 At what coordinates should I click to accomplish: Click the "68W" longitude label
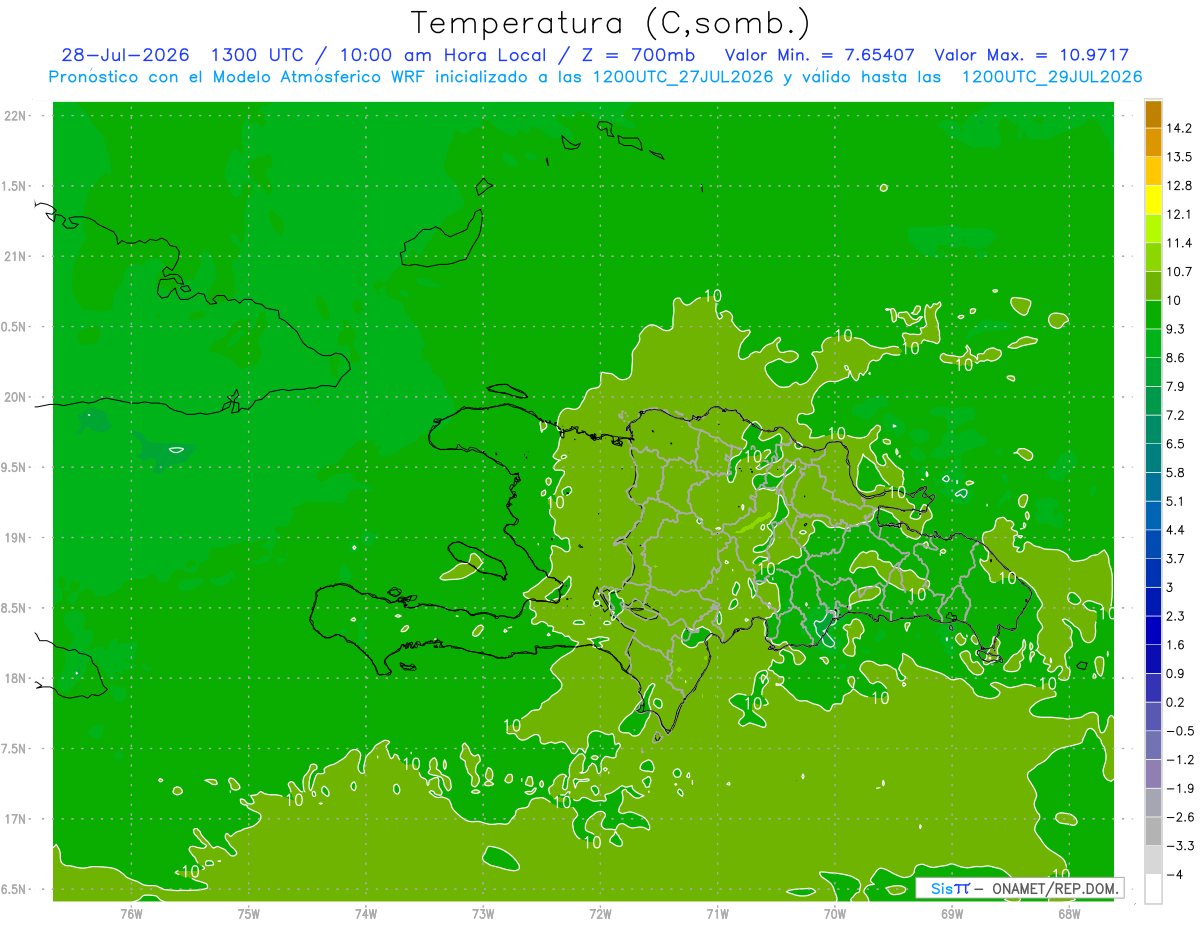(1069, 914)
